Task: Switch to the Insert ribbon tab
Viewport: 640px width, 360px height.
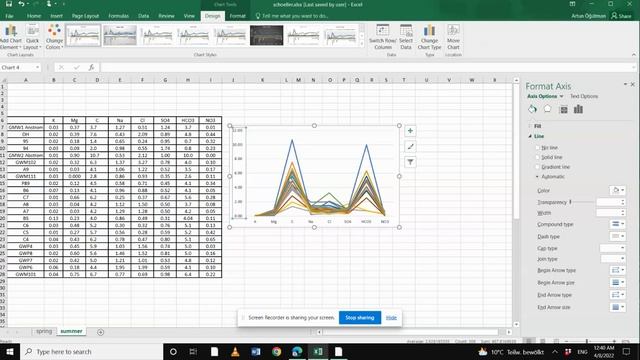Action: click(x=56, y=16)
